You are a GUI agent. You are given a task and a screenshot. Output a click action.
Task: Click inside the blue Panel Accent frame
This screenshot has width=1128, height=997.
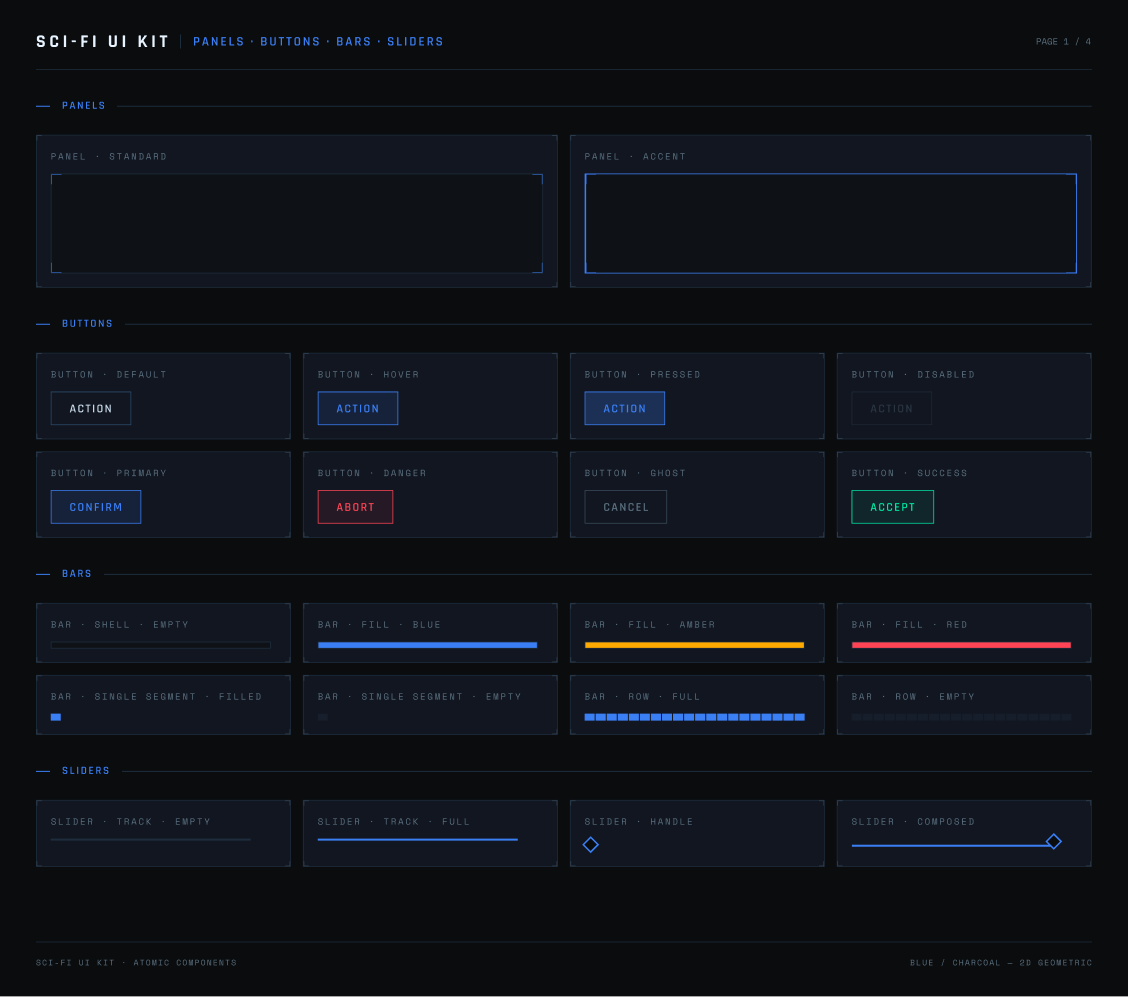[830, 223]
